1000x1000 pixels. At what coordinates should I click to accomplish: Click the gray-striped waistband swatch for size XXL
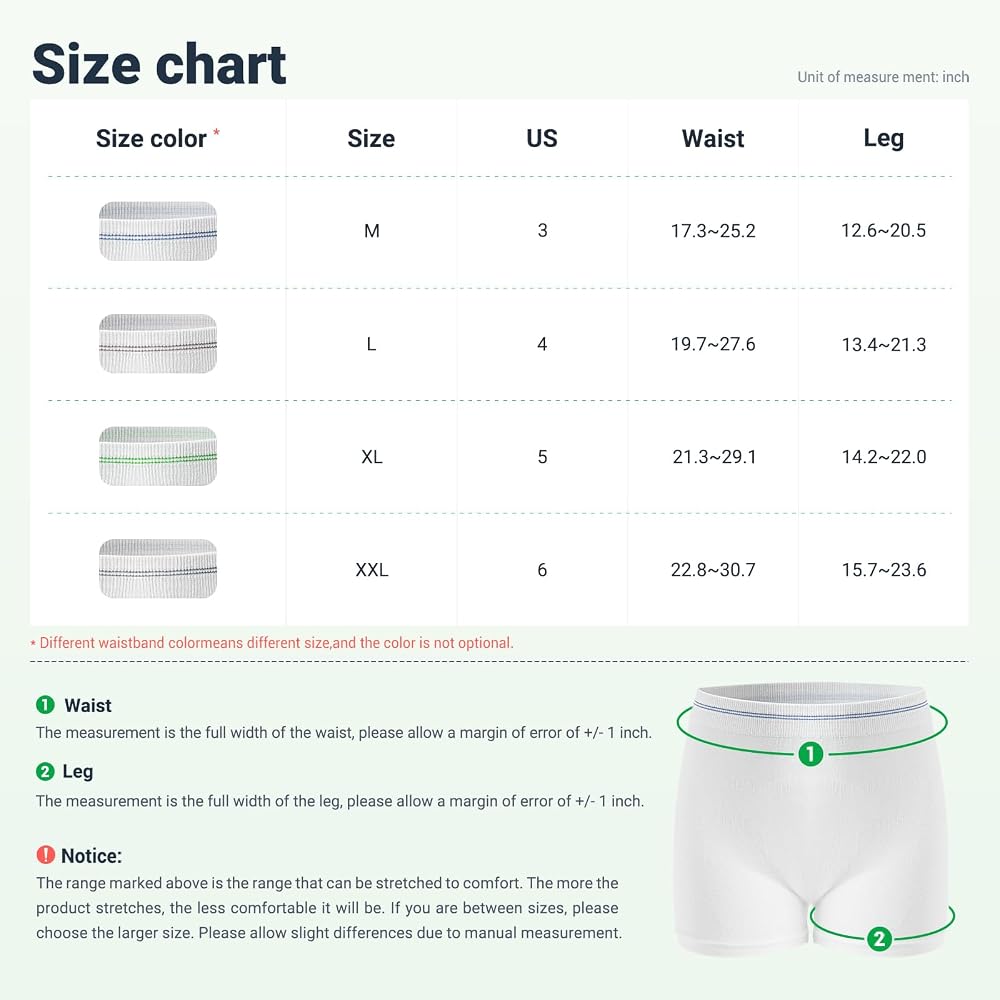click(x=158, y=568)
